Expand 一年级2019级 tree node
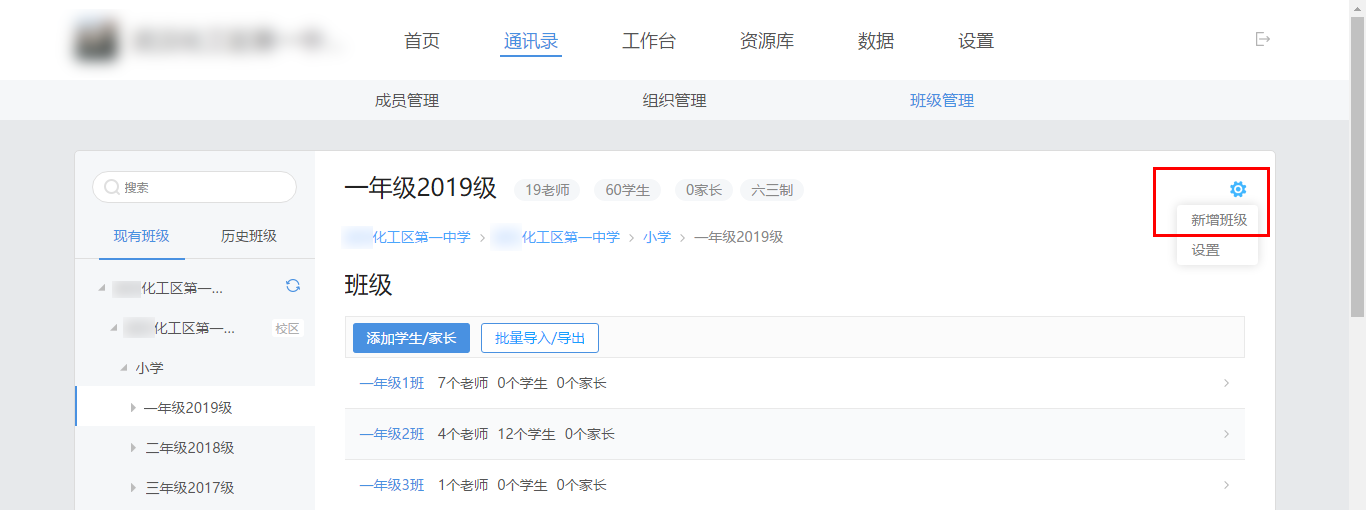This screenshot has width=1366, height=510. pyautogui.click(x=133, y=408)
